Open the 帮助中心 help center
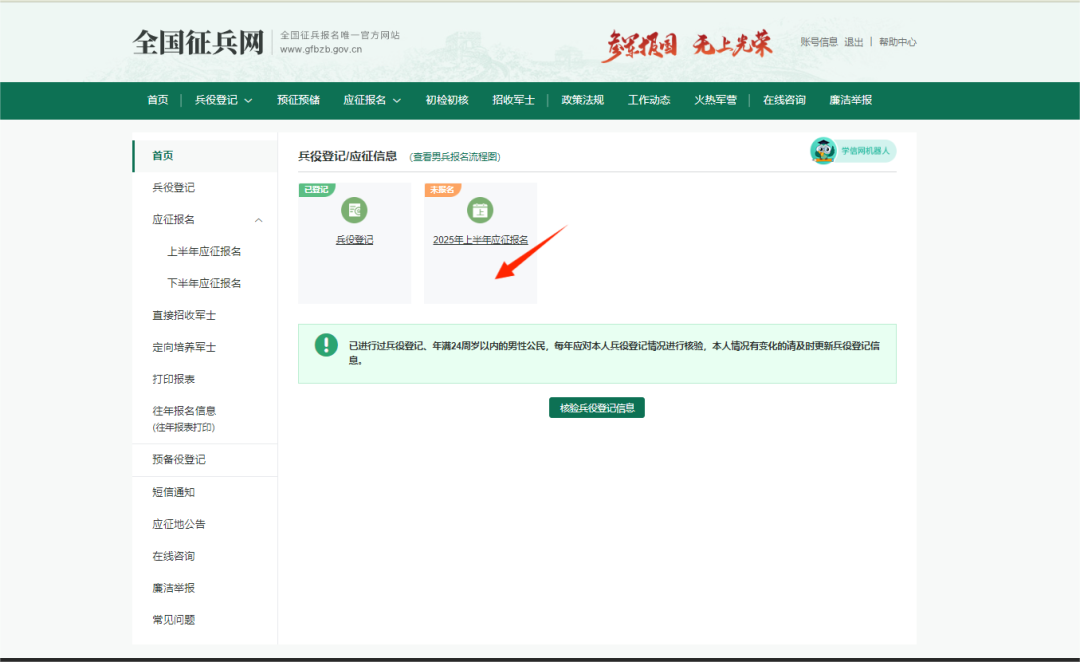1080x662 pixels. [898, 41]
